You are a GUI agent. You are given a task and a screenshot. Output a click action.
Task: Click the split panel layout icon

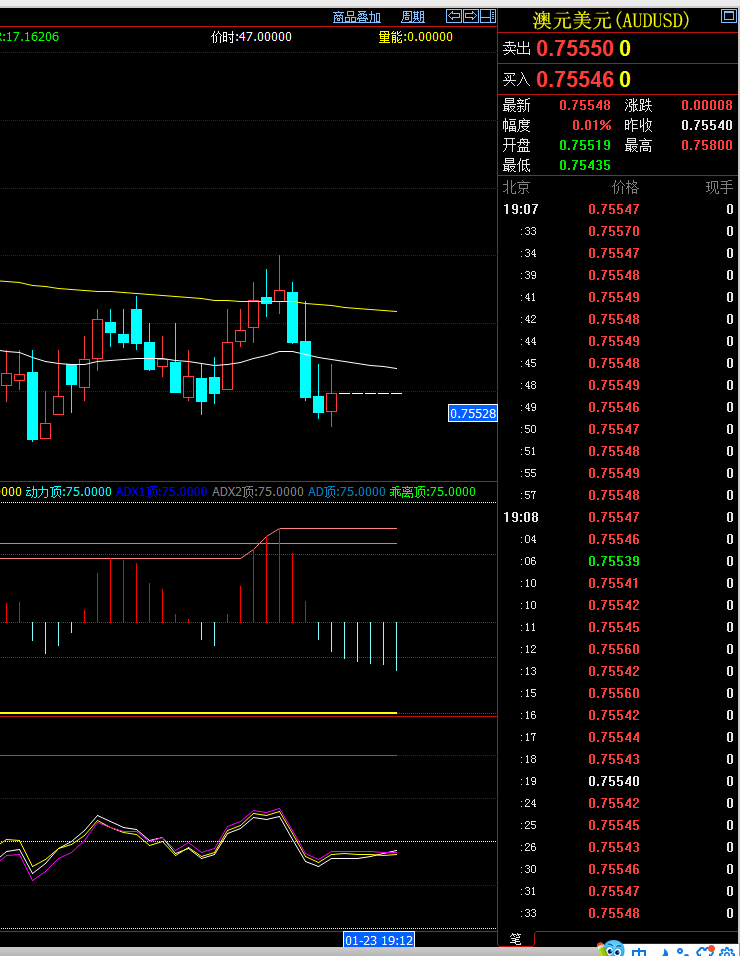pos(487,16)
